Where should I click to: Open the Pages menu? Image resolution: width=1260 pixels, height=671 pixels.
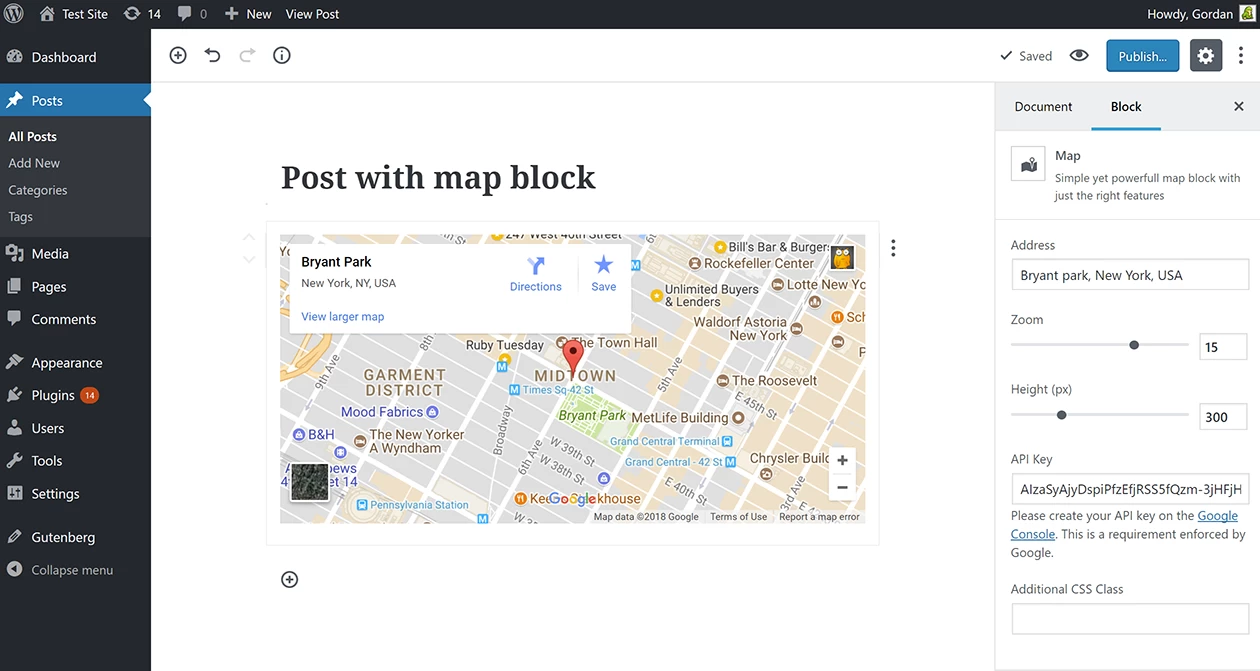pyautogui.click(x=75, y=287)
